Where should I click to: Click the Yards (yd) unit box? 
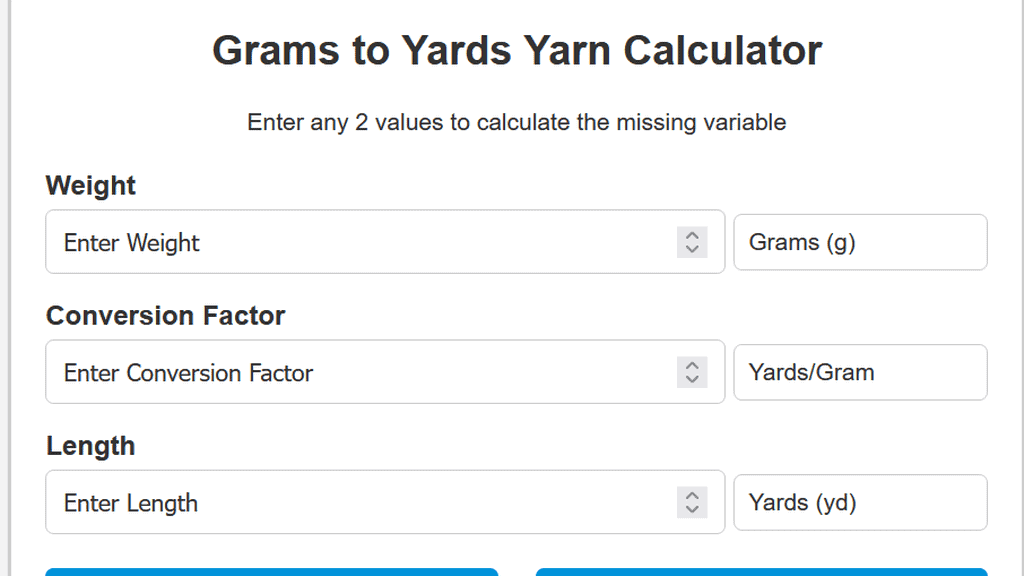pos(860,502)
